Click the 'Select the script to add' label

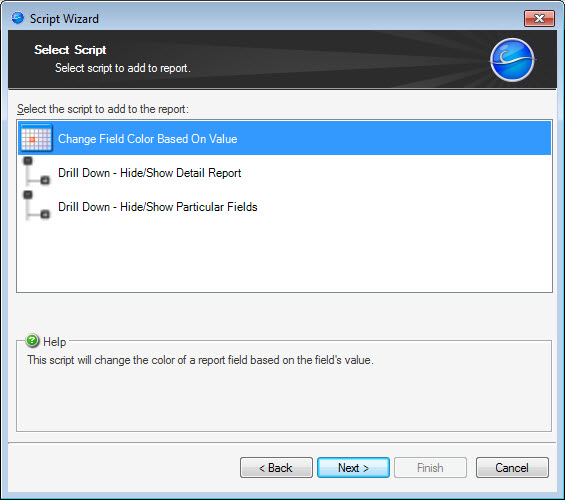tap(103, 109)
